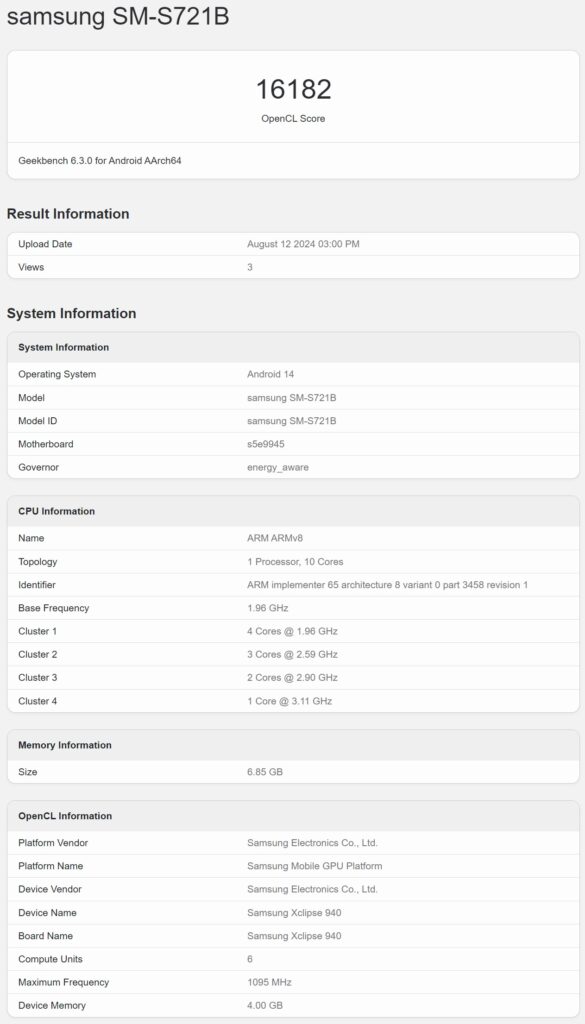Screen dimensions: 585x1024
Task: Click the Maximum Frequency value 1095 MHz
Action: pyautogui.click(x=269, y=982)
